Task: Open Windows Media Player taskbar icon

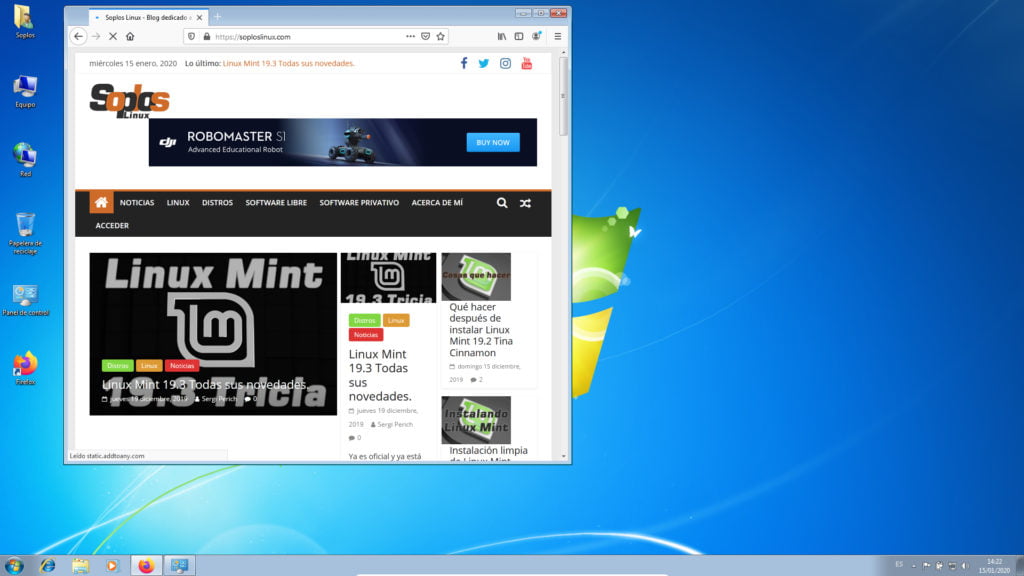Action: click(112, 566)
